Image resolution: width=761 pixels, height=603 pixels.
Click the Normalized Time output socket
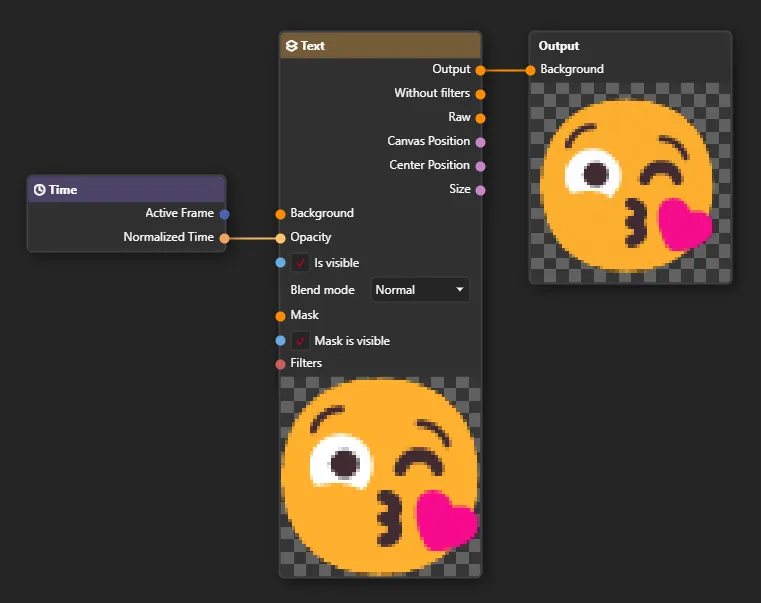coord(224,238)
